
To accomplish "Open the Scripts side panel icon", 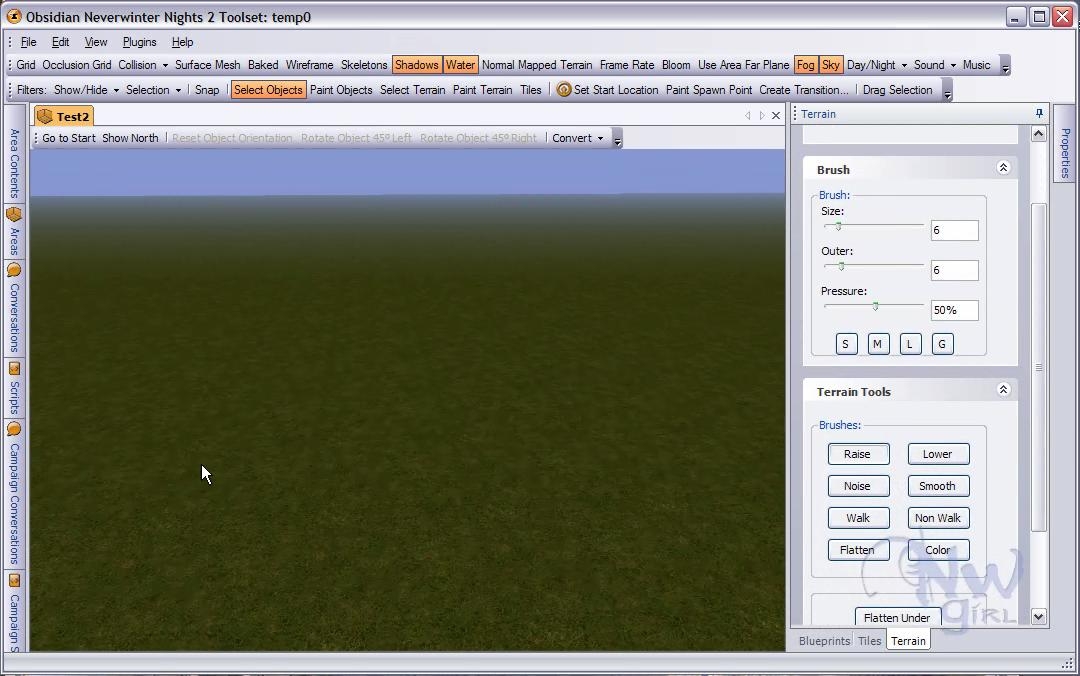I will [x=14, y=369].
